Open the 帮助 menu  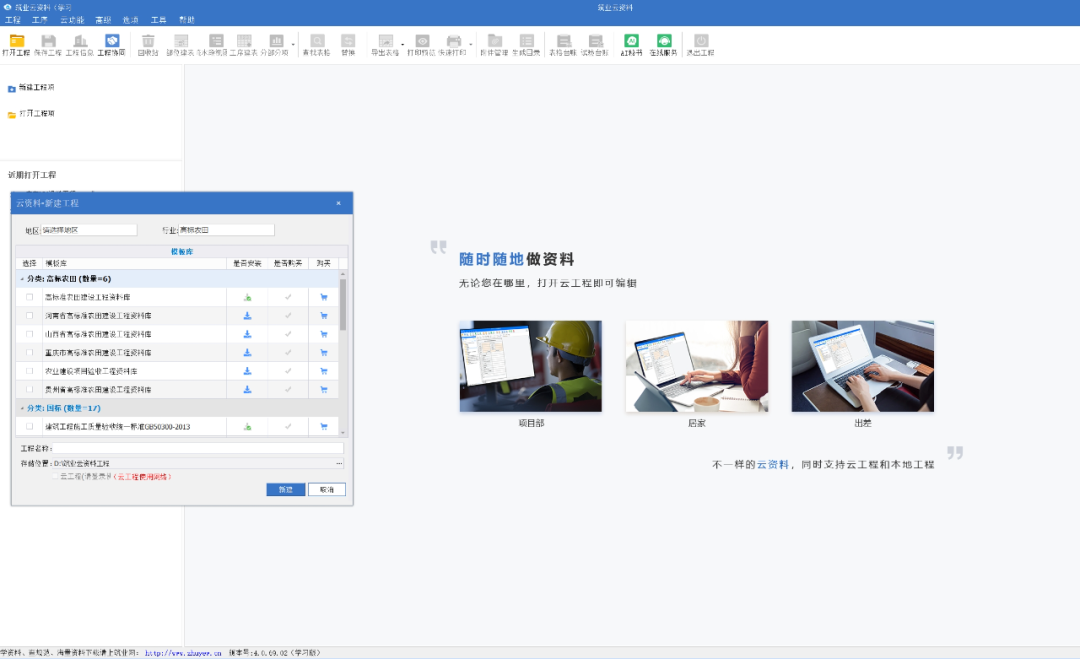(187, 20)
